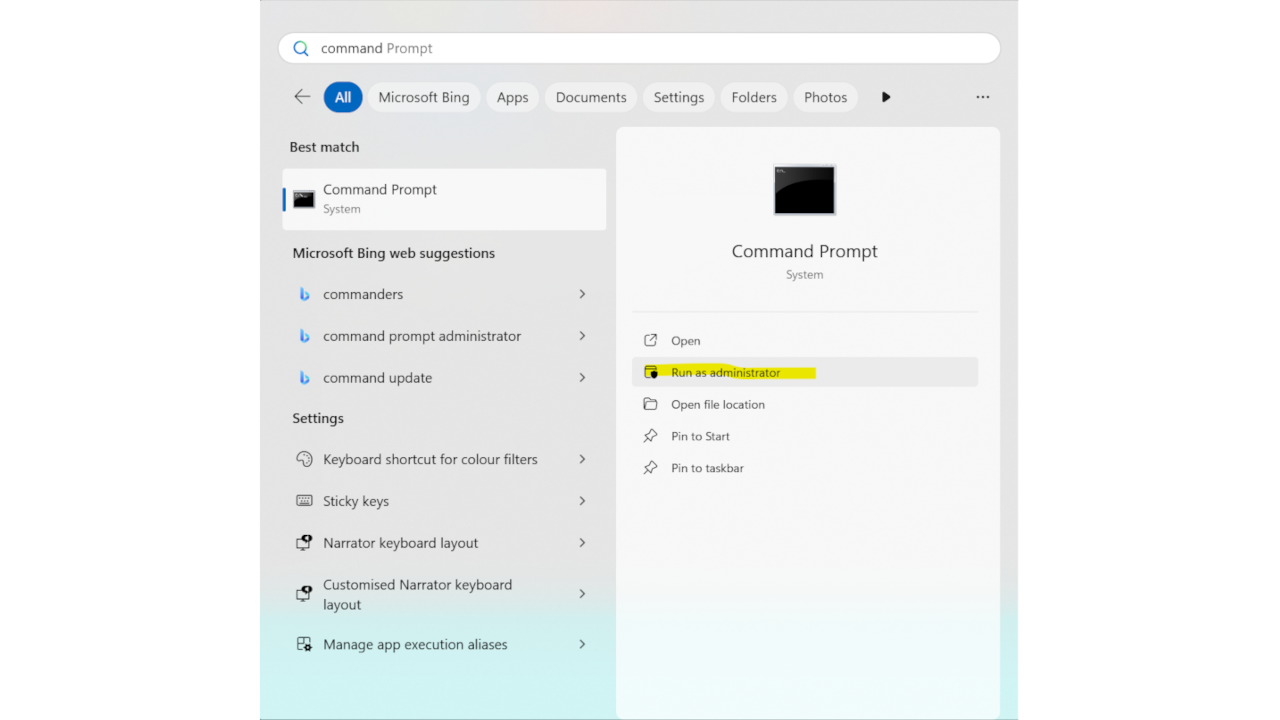Click the search magnifier icon
Image resolution: width=1280 pixels, height=720 pixels.
click(301, 48)
